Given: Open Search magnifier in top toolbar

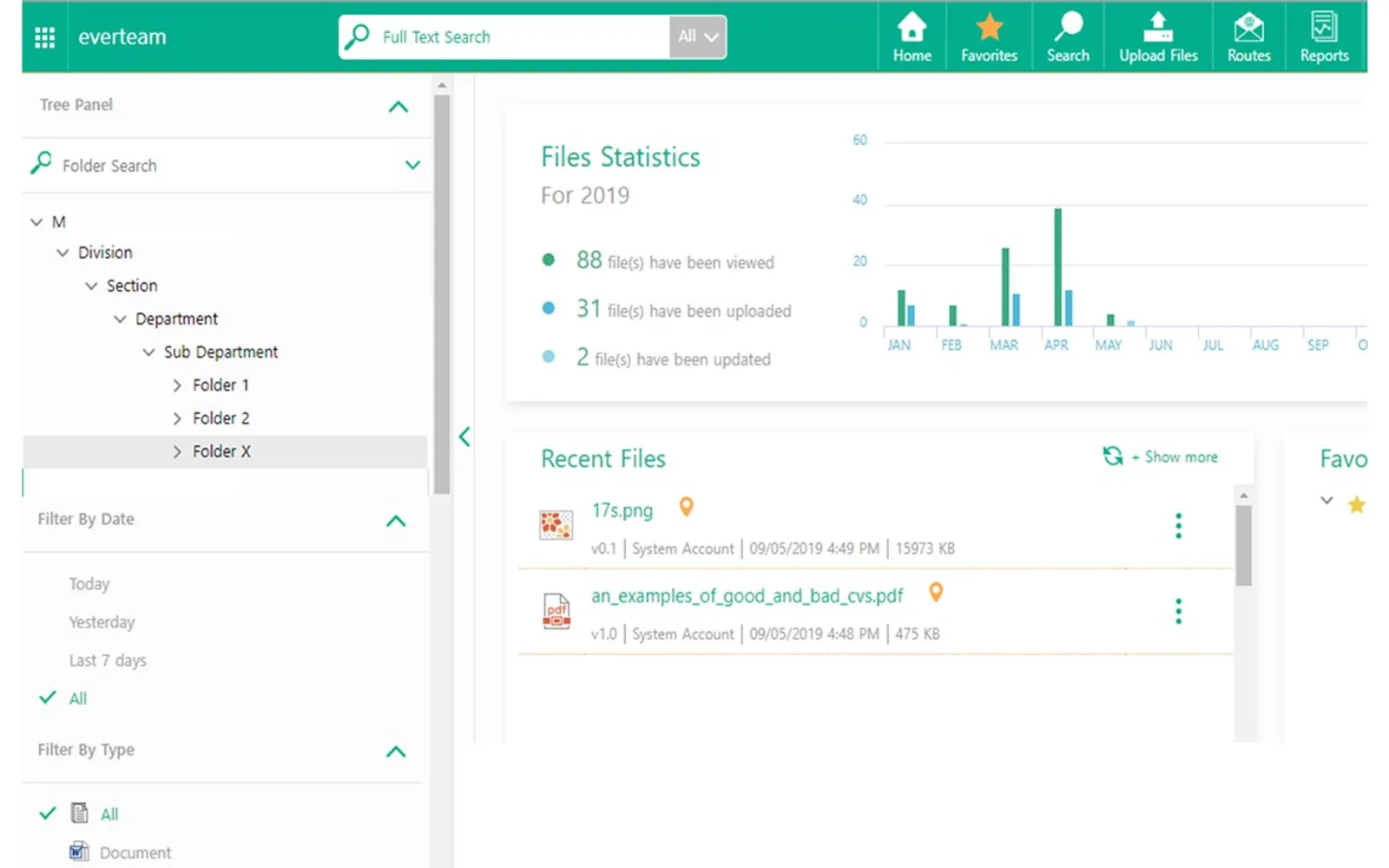Looking at the screenshot, I should (x=1068, y=37).
